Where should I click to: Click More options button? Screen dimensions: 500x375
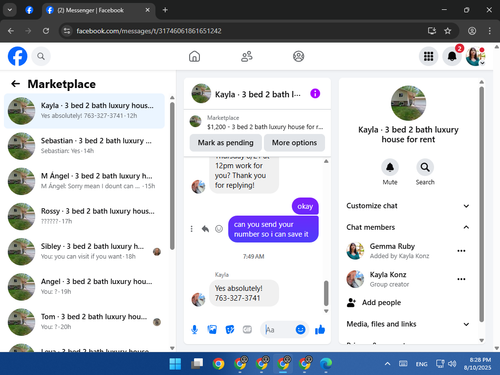(x=294, y=143)
